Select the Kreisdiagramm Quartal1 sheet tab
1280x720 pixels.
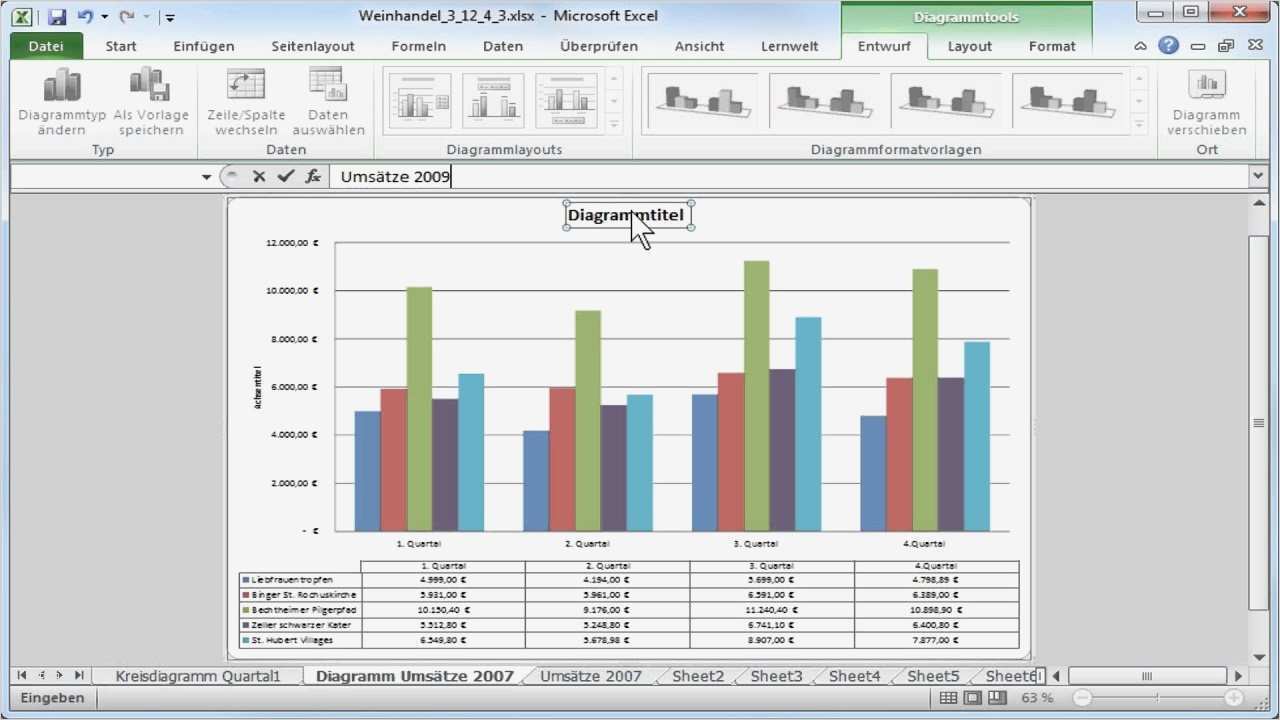coord(200,675)
